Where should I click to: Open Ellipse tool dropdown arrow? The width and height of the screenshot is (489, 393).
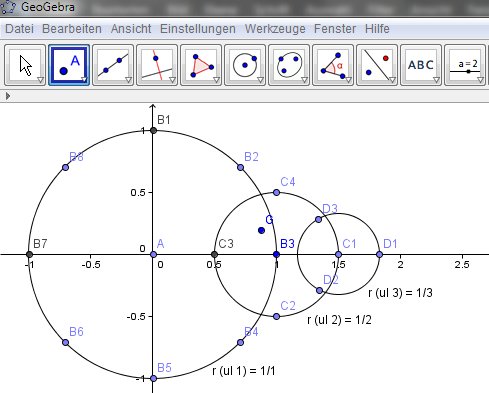304,80
